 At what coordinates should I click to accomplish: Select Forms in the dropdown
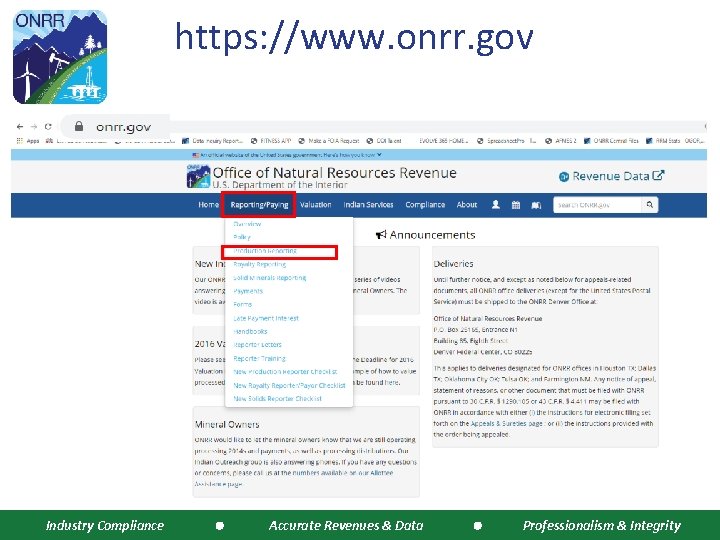tap(242, 304)
